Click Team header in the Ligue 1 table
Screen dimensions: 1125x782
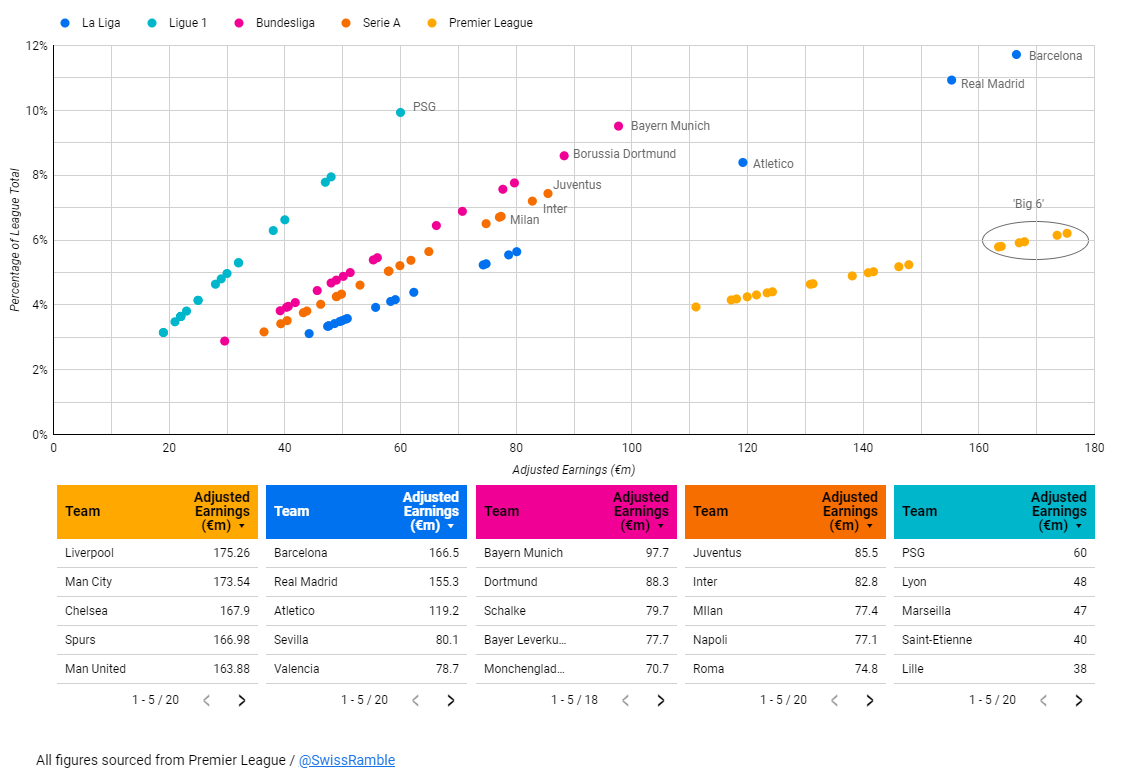919,512
